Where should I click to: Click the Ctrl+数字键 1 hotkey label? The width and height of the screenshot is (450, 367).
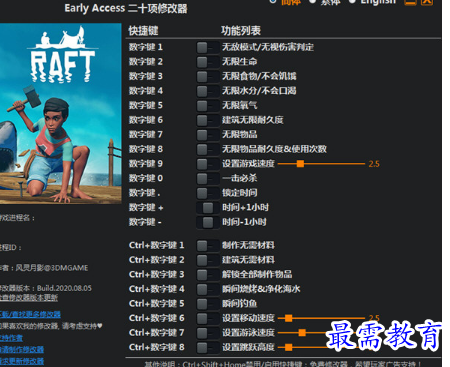[x=156, y=245]
